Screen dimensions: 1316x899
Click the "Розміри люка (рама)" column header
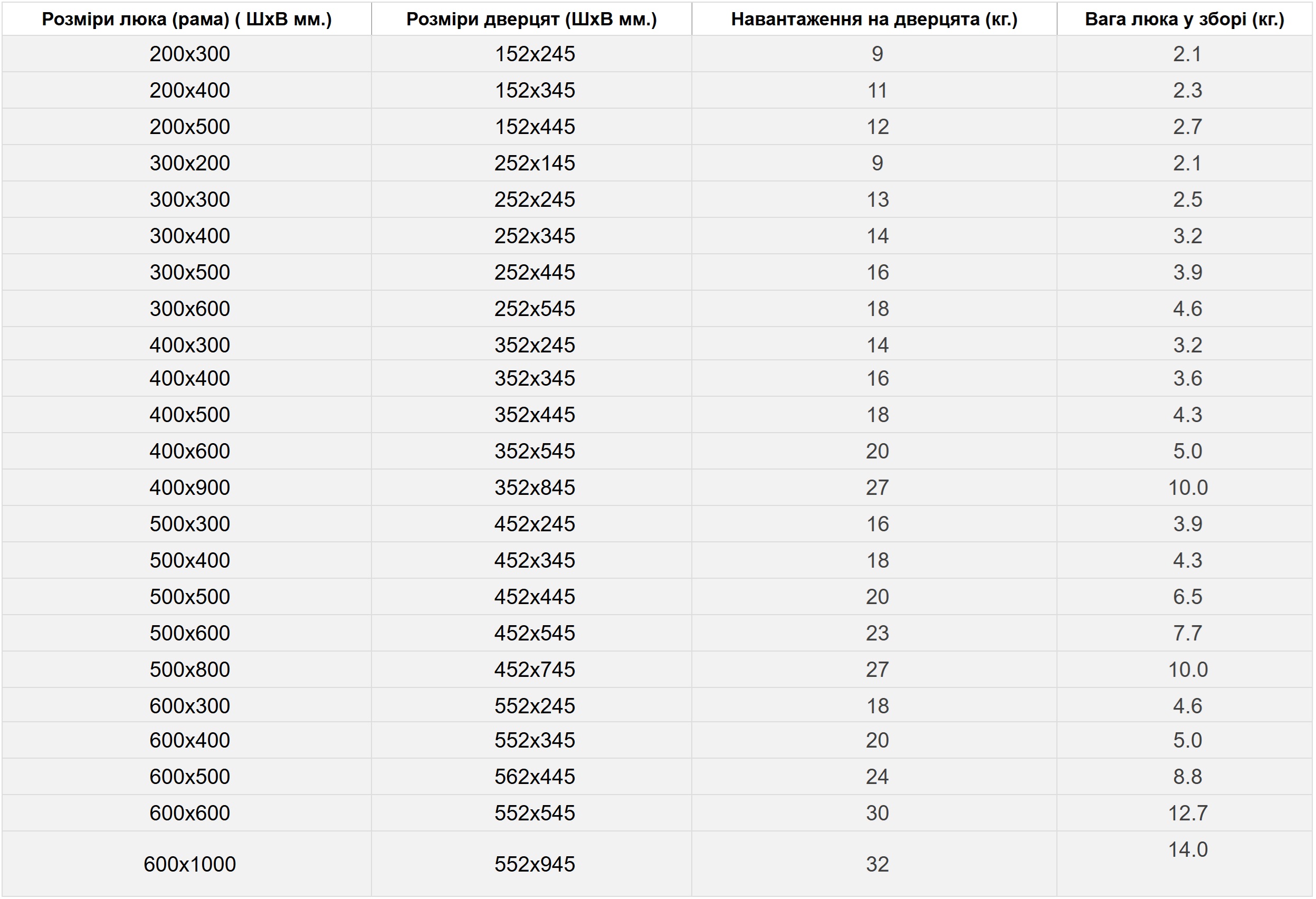click(x=186, y=19)
